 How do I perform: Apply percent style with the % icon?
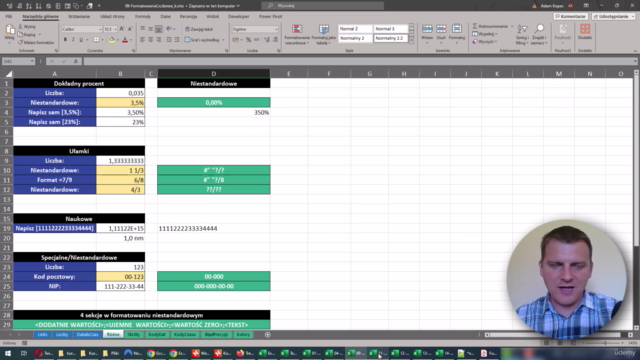(248, 40)
